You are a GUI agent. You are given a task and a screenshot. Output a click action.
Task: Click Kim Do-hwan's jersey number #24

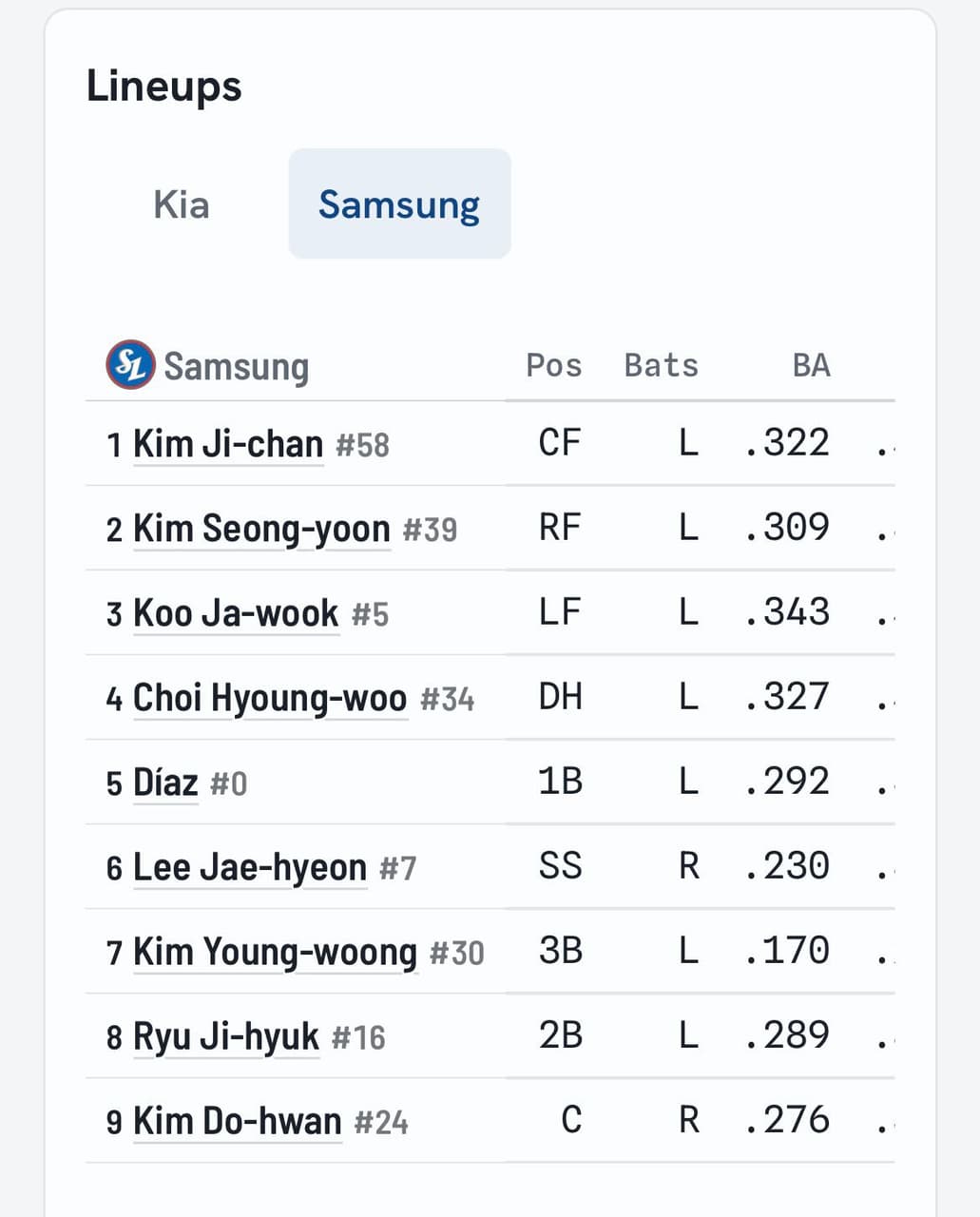coord(381,1123)
